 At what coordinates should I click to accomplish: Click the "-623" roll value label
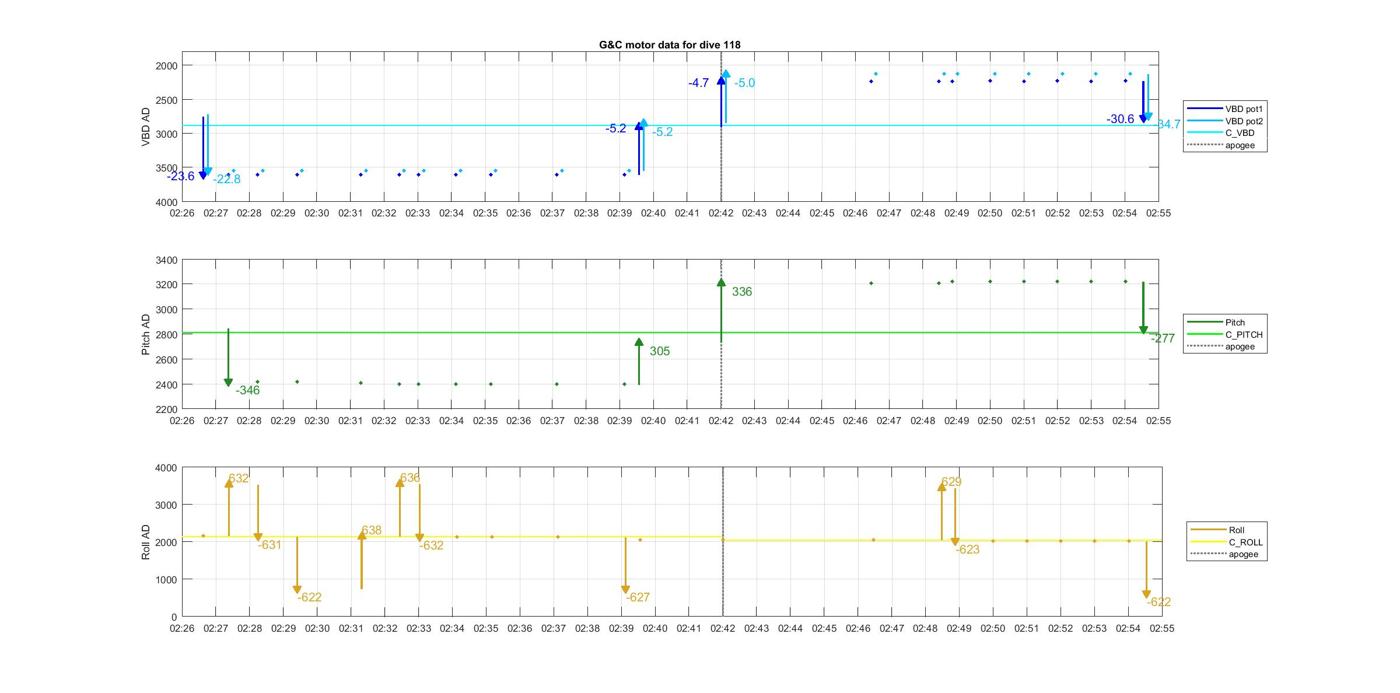(x=967, y=549)
